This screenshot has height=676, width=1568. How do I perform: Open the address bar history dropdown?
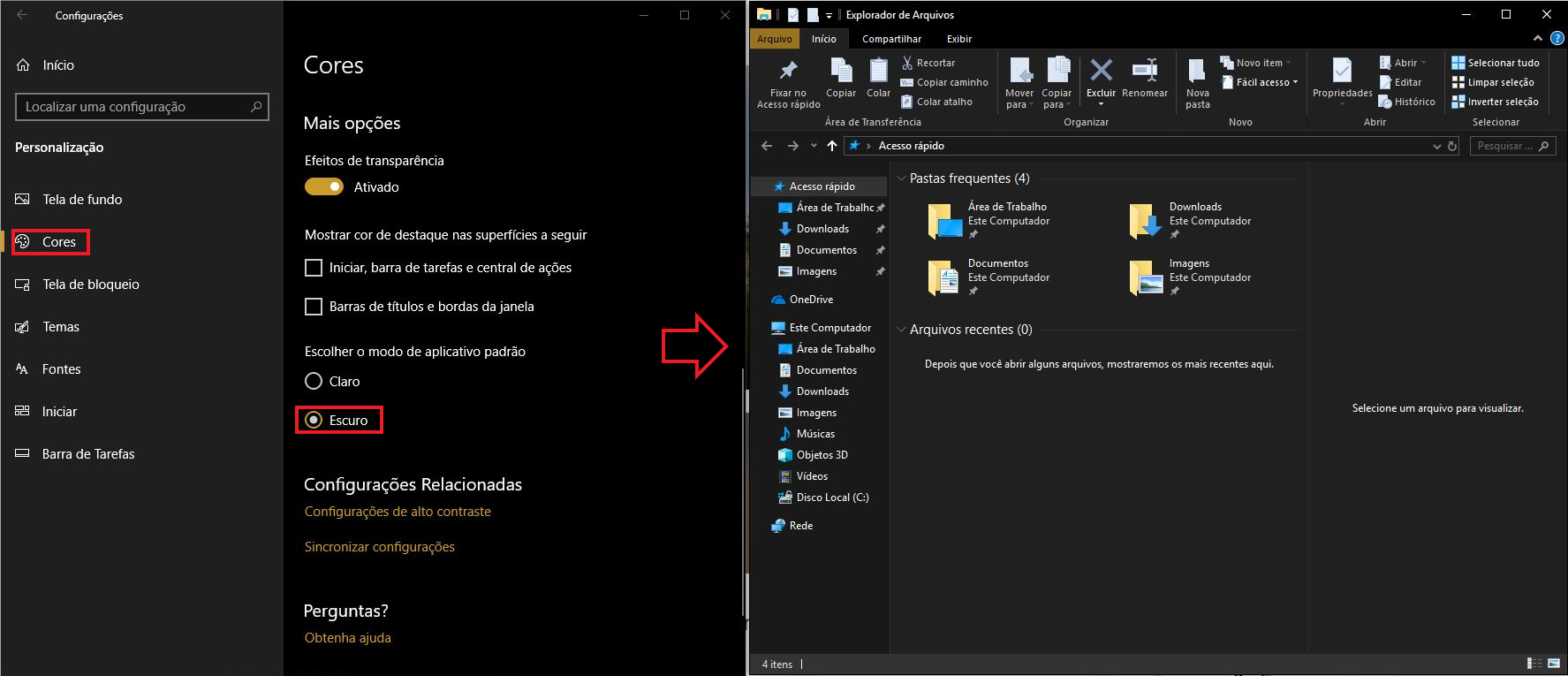(1437, 146)
